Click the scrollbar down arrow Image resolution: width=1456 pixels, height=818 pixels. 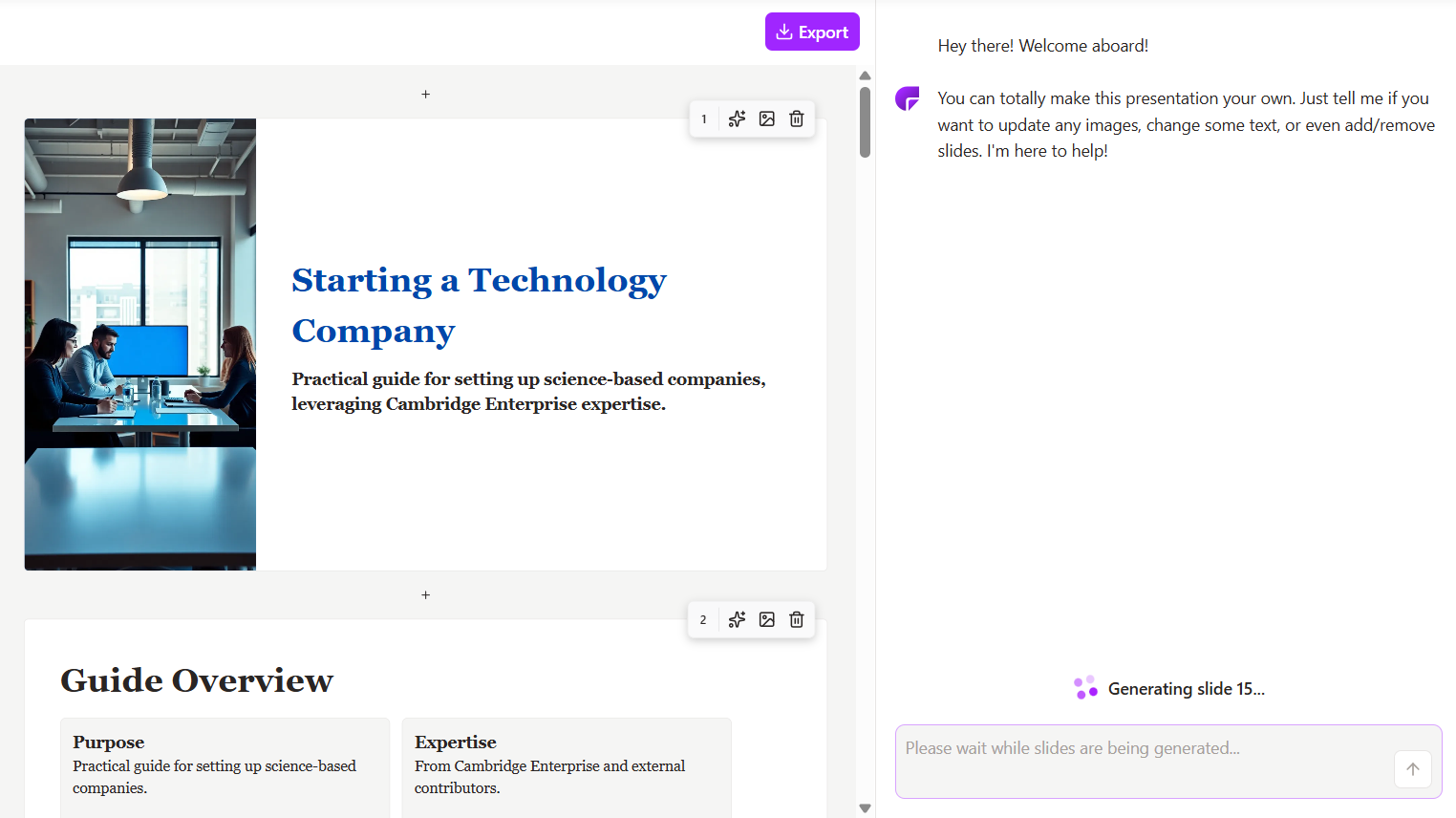click(x=865, y=808)
